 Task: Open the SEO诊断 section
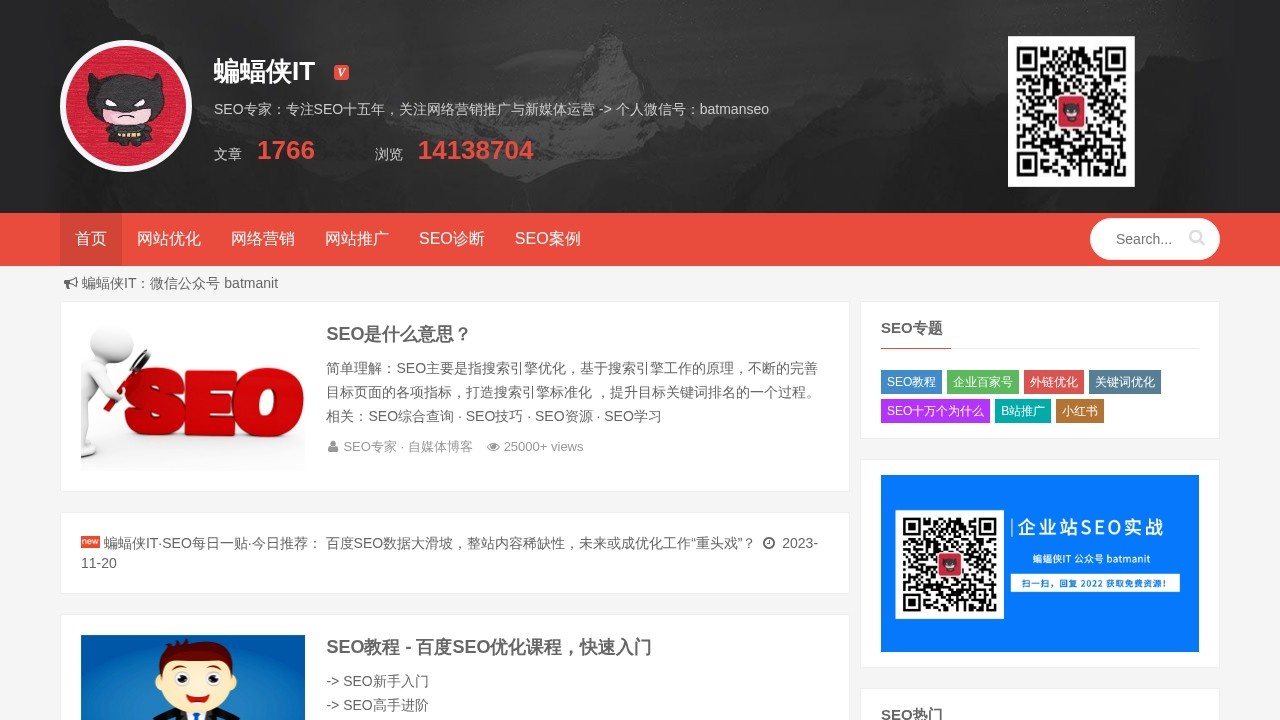(452, 239)
